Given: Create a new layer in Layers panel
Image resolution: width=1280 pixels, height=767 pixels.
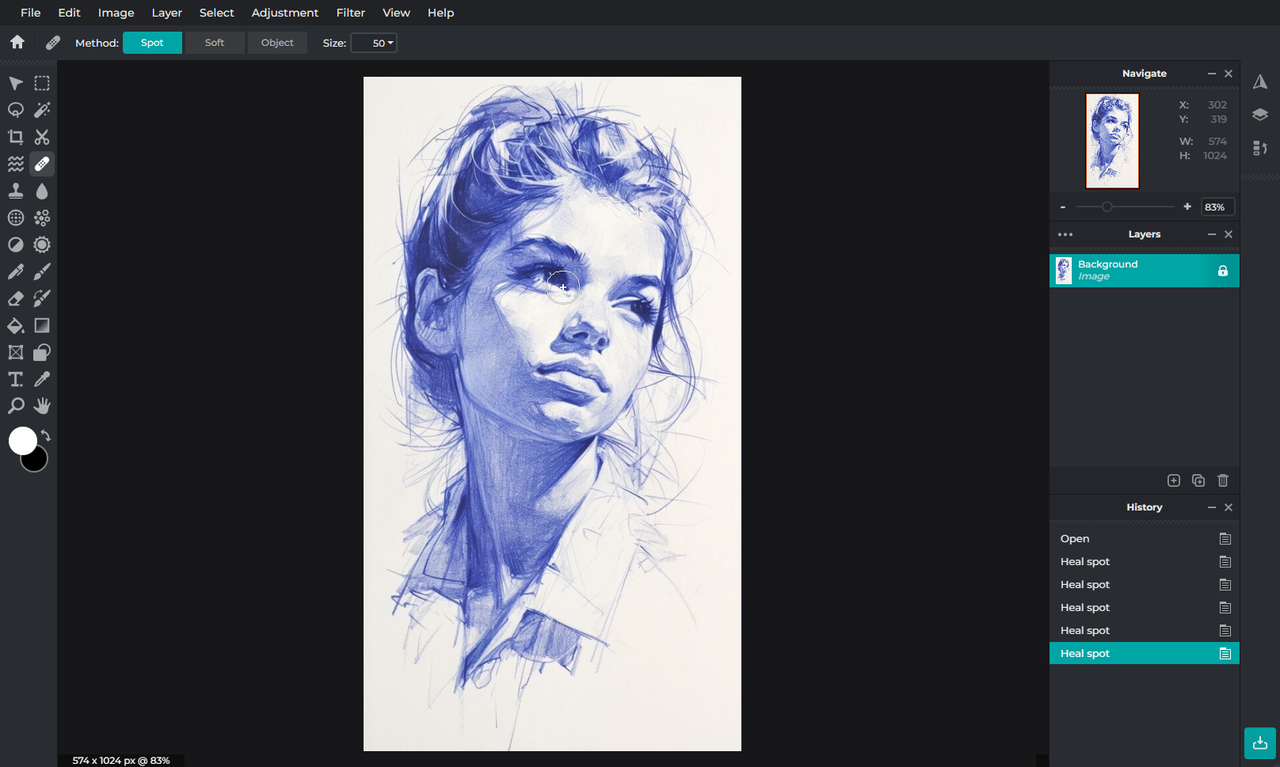Looking at the screenshot, I should [1173, 480].
